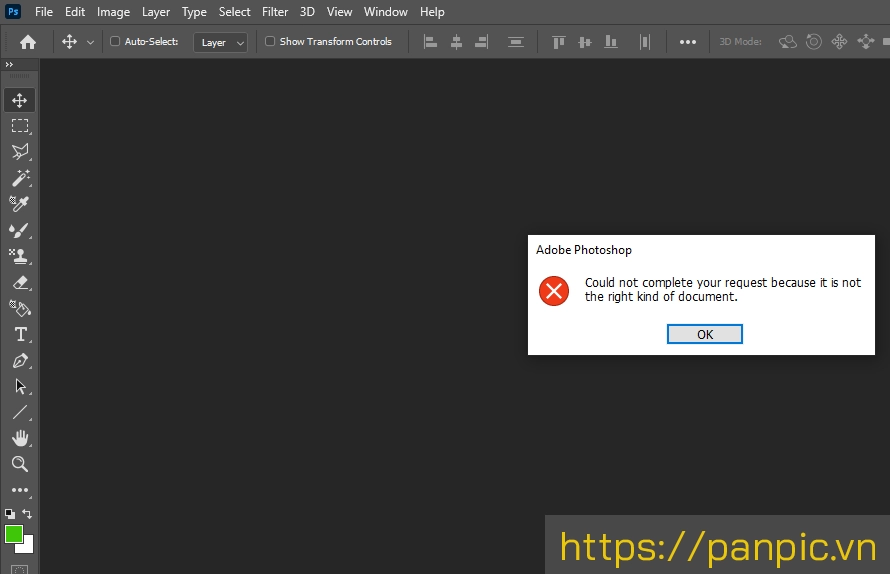Go to the Home screen
Viewport: 890px width, 574px height.
pyautogui.click(x=28, y=42)
